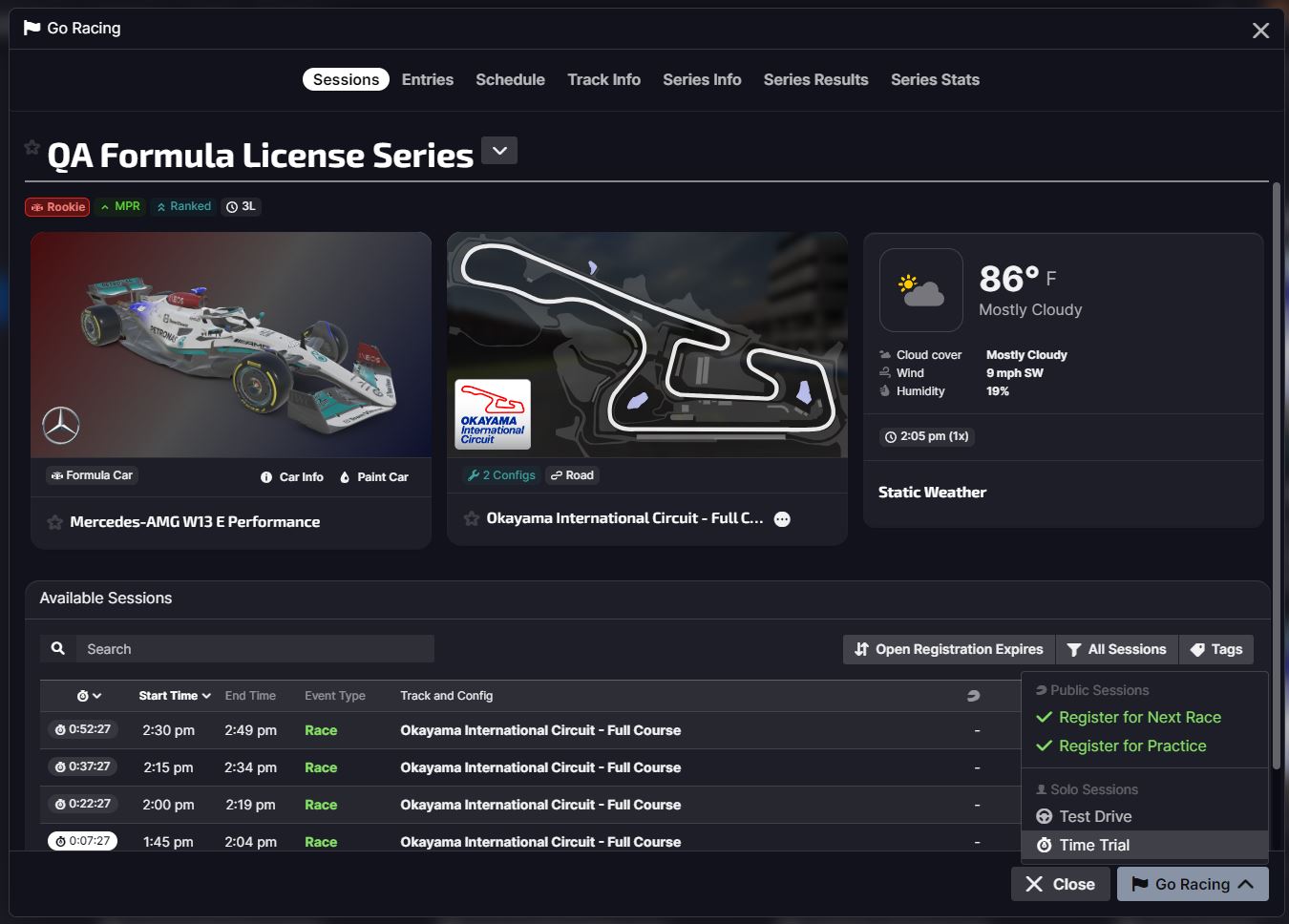Favorite the QA Formula License Series star
Screen dimensions: 1289x924
32,147
